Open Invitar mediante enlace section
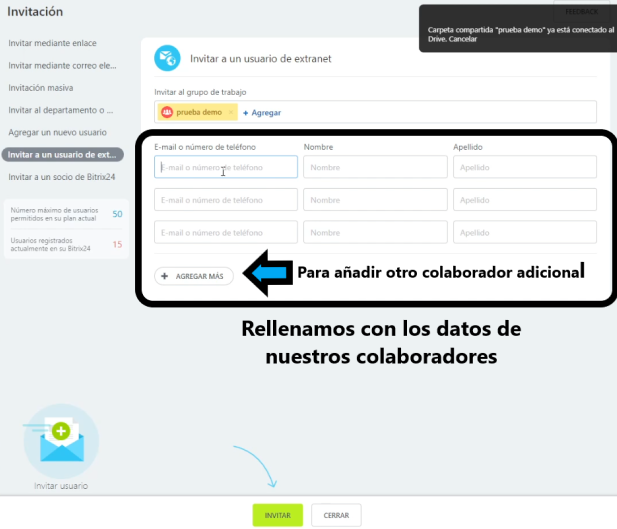Image resolution: width=617 pixels, height=529 pixels. (52, 44)
